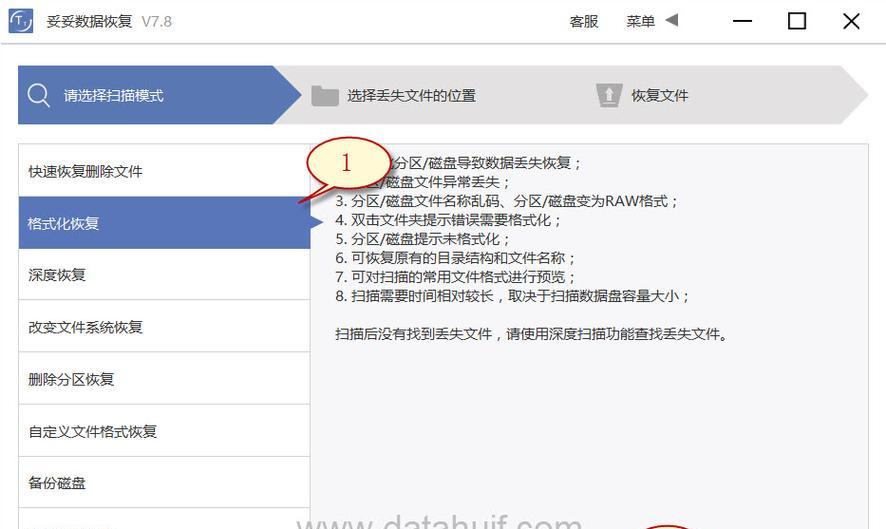Choose 深度恢复 scan mode
The height and width of the screenshot is (529, 886).
pyautogui.click(x=164, y=275)
